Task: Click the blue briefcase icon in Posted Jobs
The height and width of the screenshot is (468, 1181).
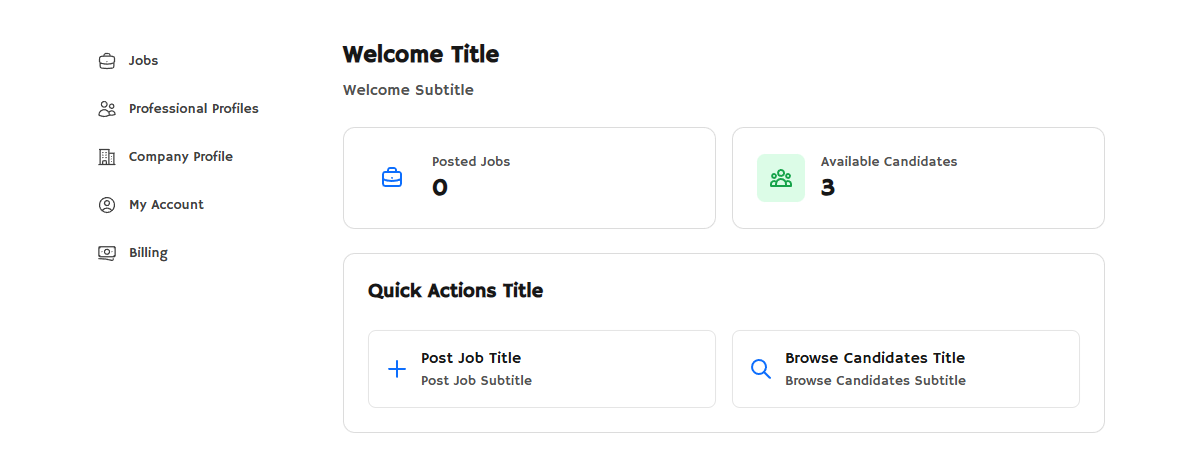Action: coord(392,178)
